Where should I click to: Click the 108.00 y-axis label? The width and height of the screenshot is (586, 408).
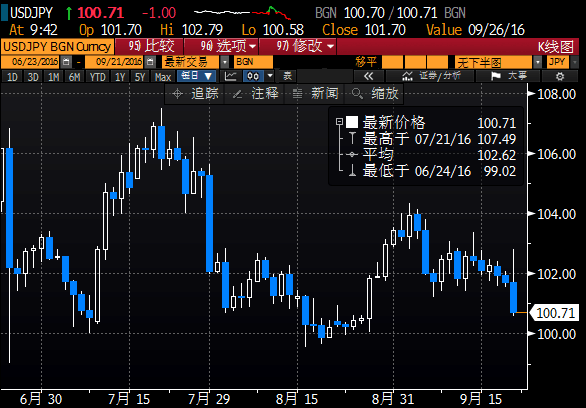tap(556, 93)
